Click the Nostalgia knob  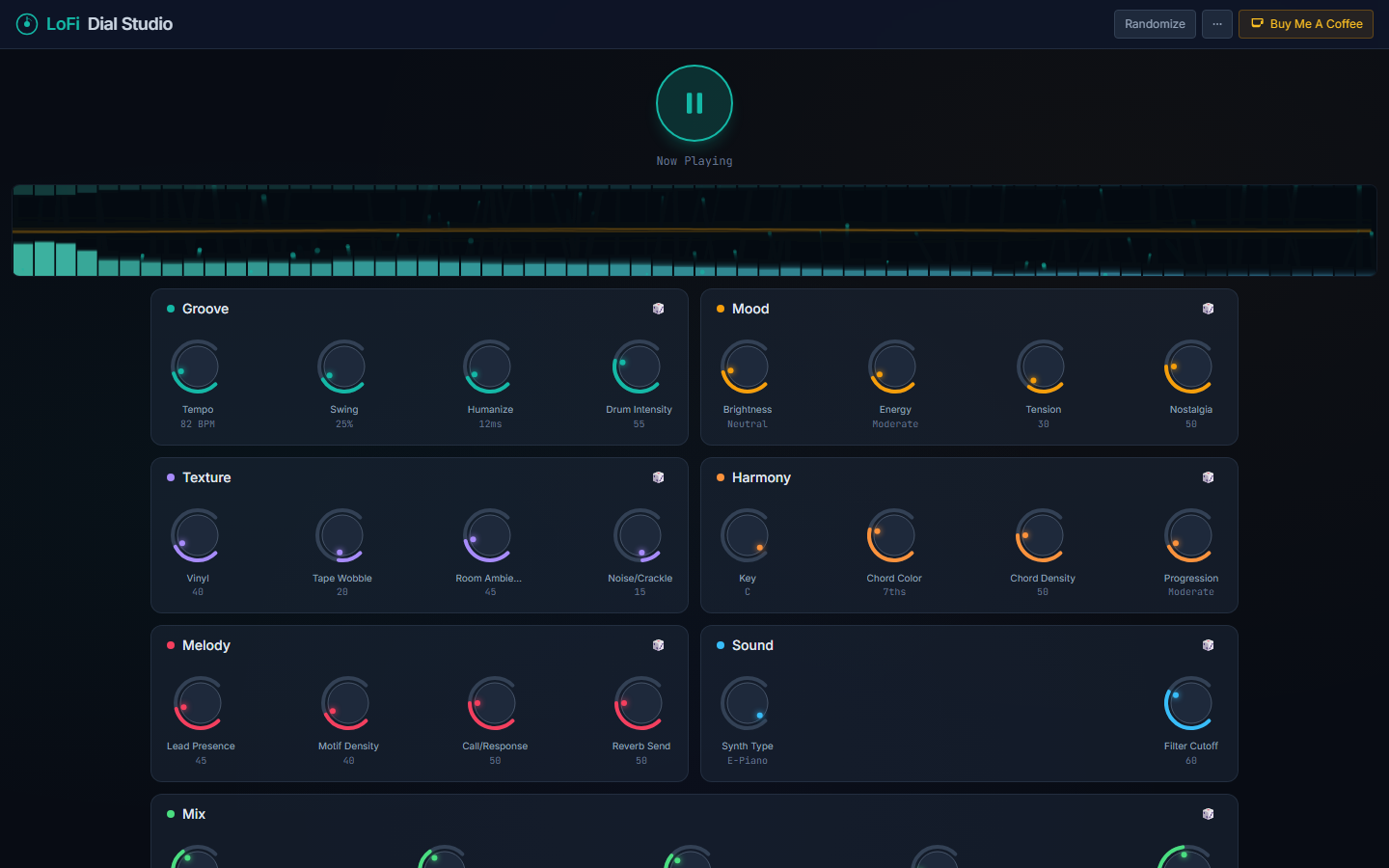[1191, 366]
